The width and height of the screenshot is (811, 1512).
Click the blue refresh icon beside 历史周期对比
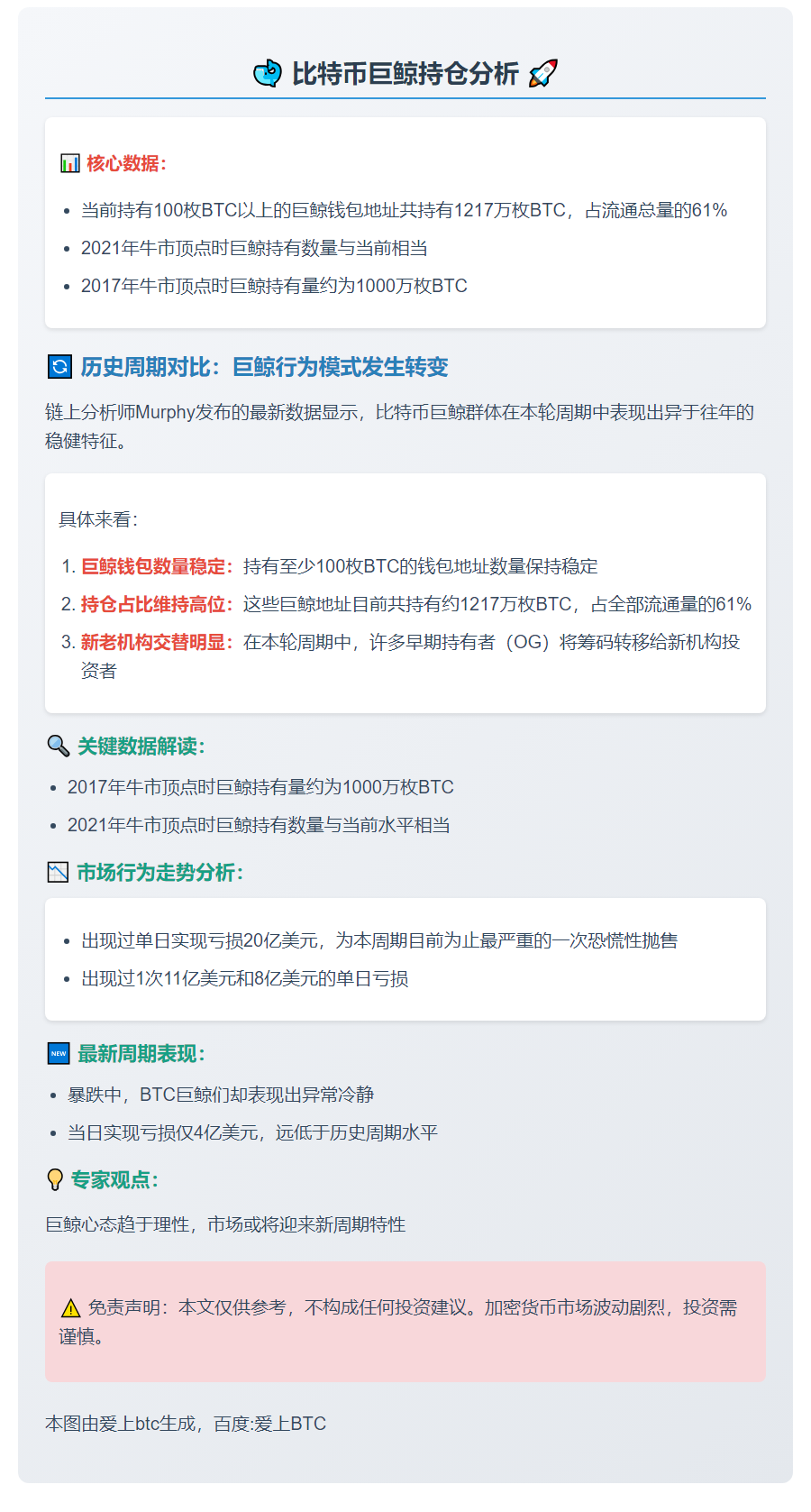[59, 367]
